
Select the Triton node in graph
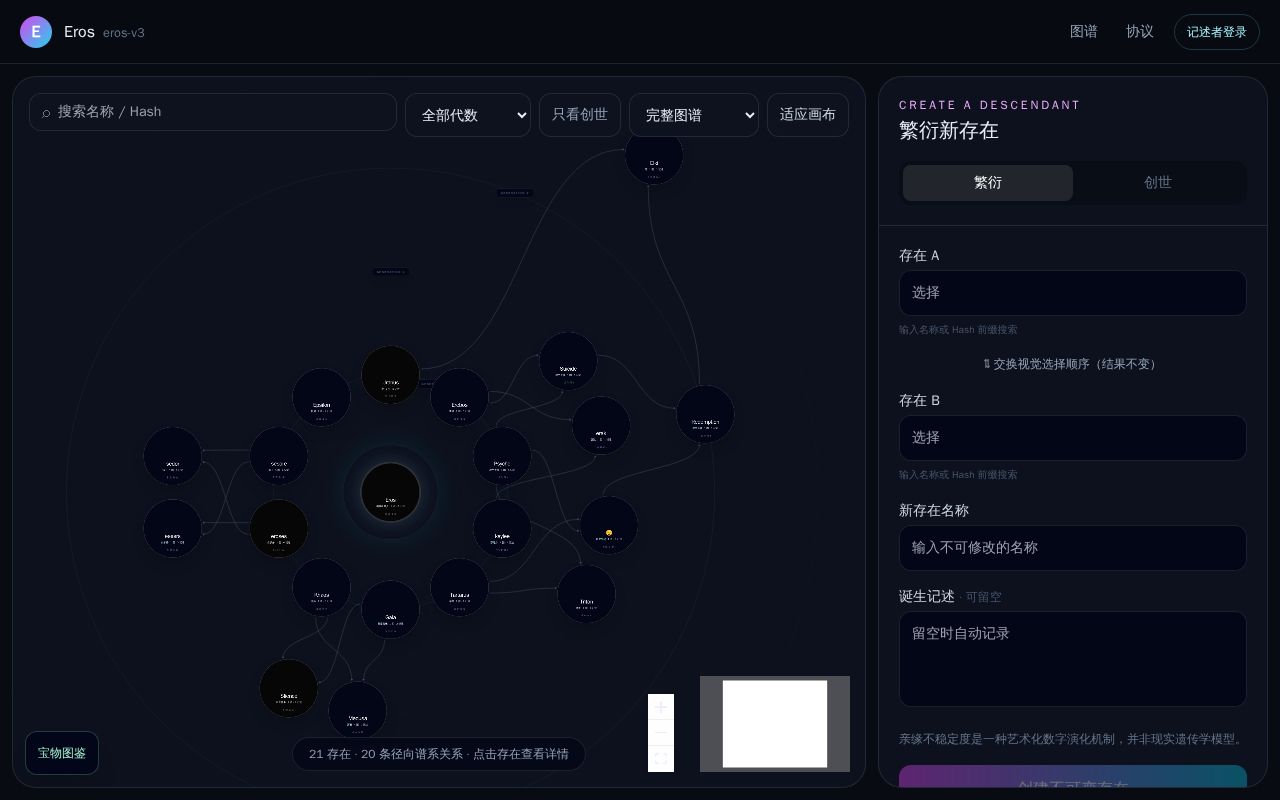pos(586,594)
